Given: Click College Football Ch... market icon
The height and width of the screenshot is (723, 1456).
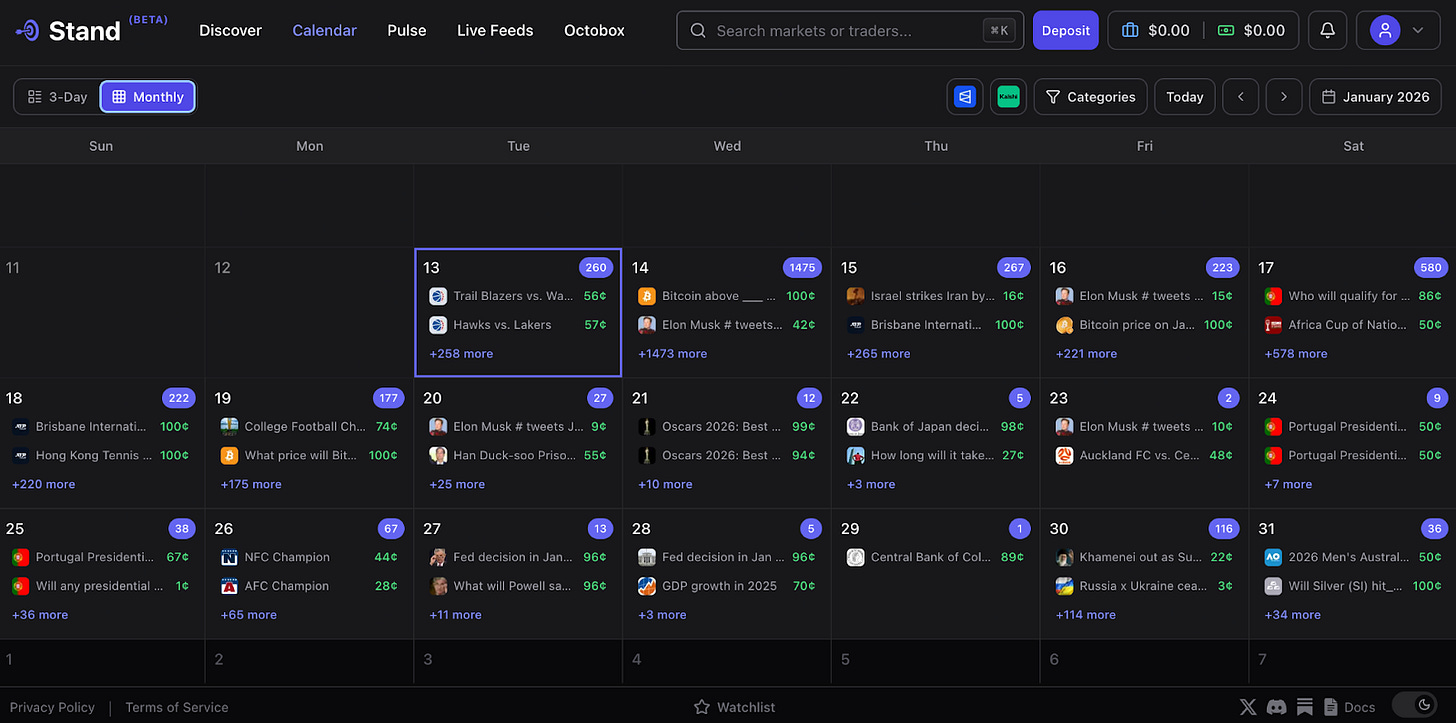Looking at the screenshot, I should click(229, 426).
